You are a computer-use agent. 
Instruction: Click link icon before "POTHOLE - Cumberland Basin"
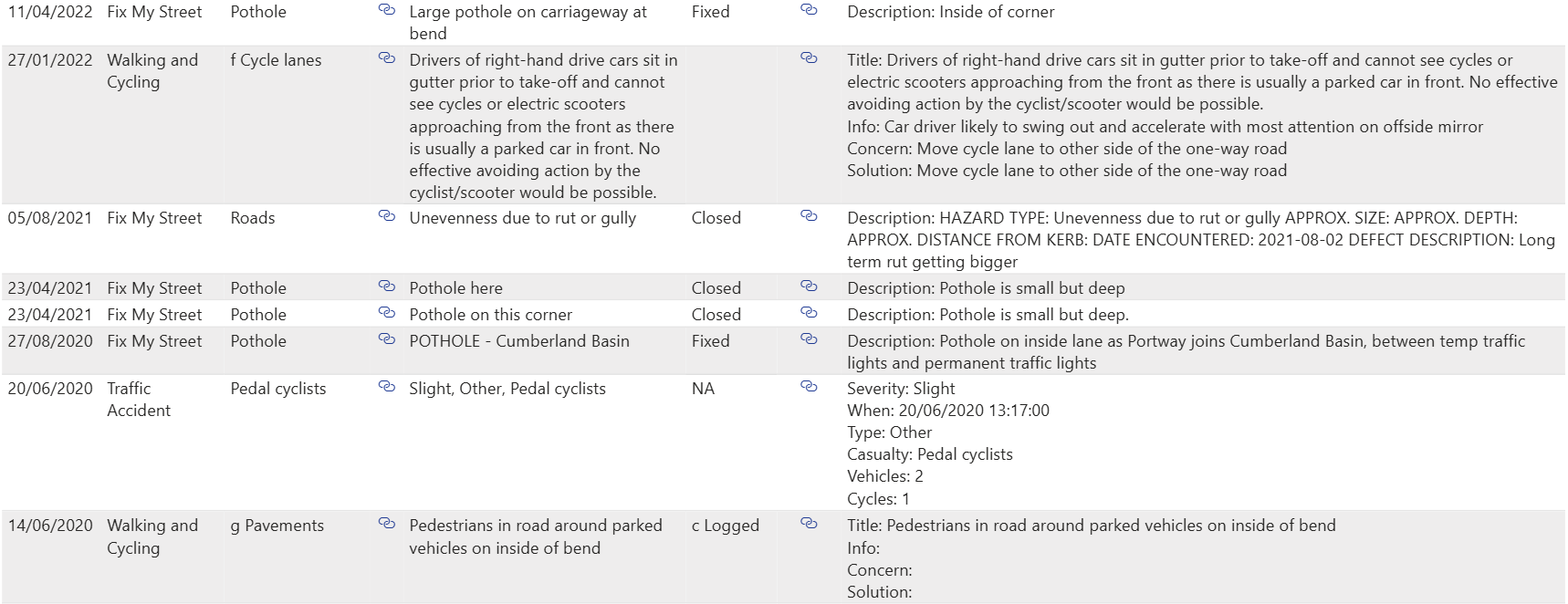point(387,339)
